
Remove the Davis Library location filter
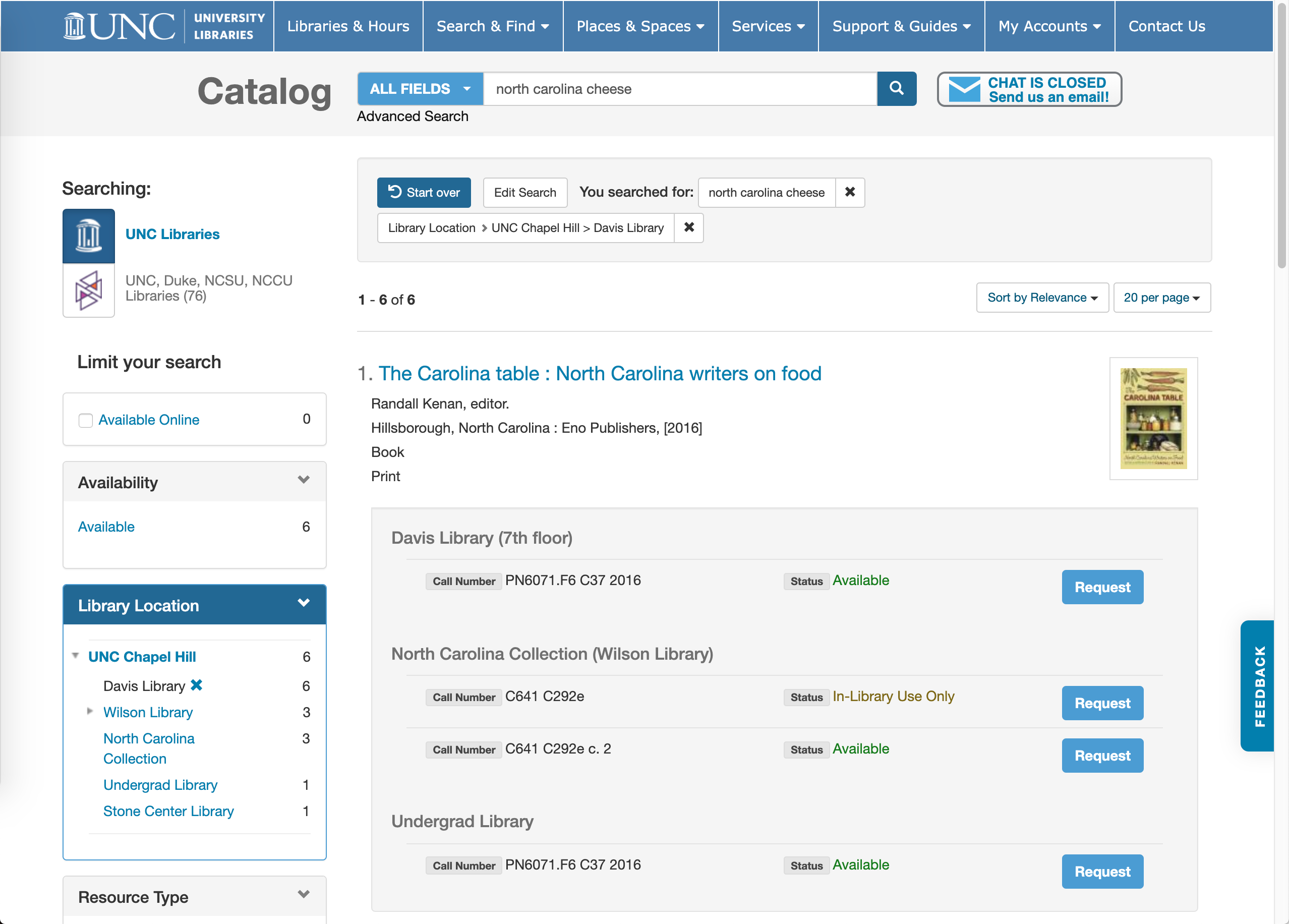pyautogui.click(x=689, y=227)
